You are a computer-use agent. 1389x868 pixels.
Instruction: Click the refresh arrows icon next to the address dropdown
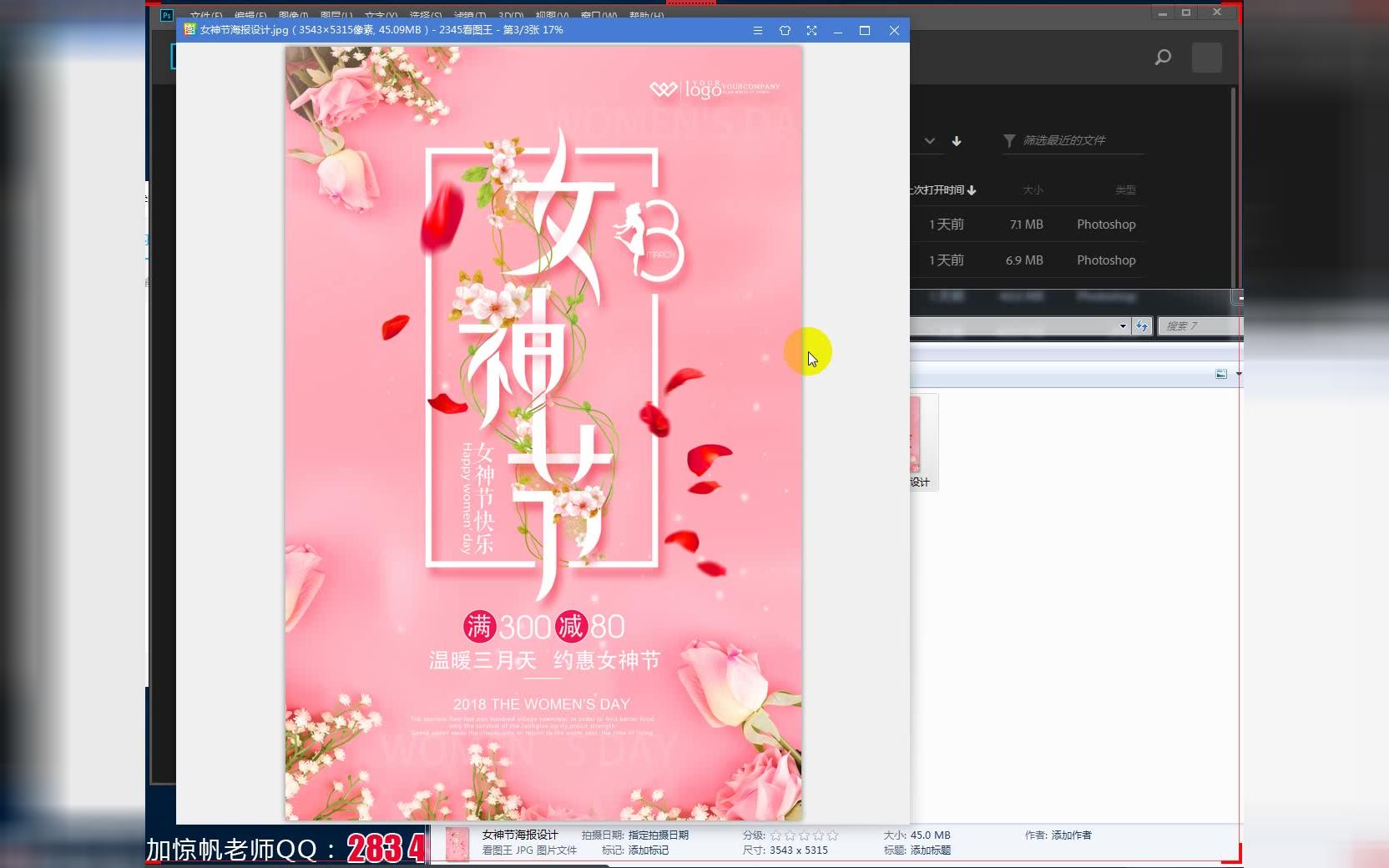pos(1142,326)
